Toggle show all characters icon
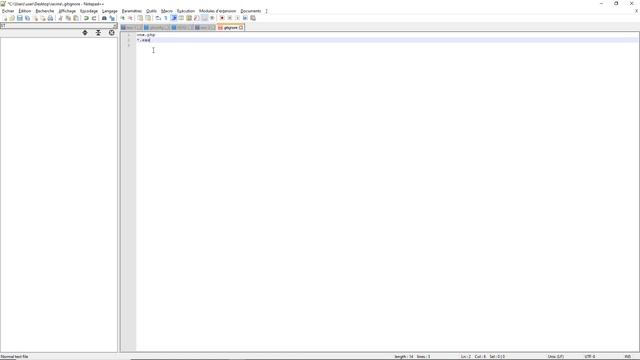 pyautogui.click(x=166, y=18)
